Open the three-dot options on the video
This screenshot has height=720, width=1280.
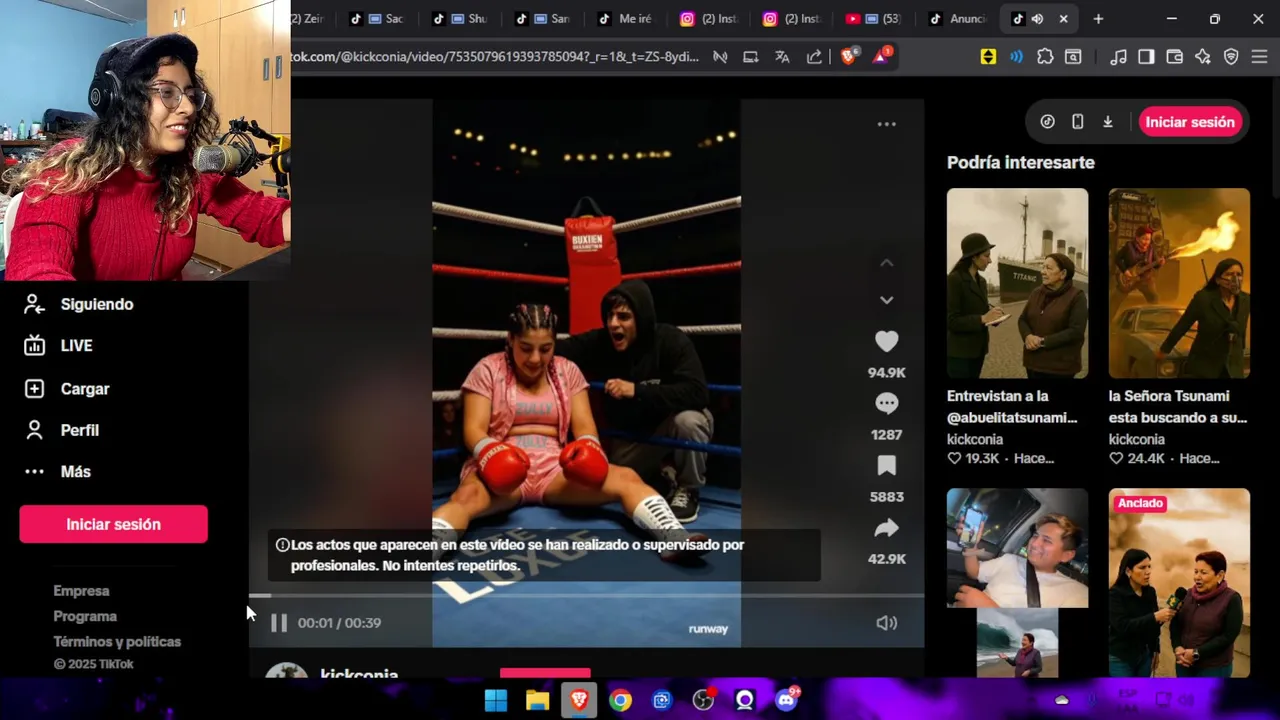tap(886, 124)
